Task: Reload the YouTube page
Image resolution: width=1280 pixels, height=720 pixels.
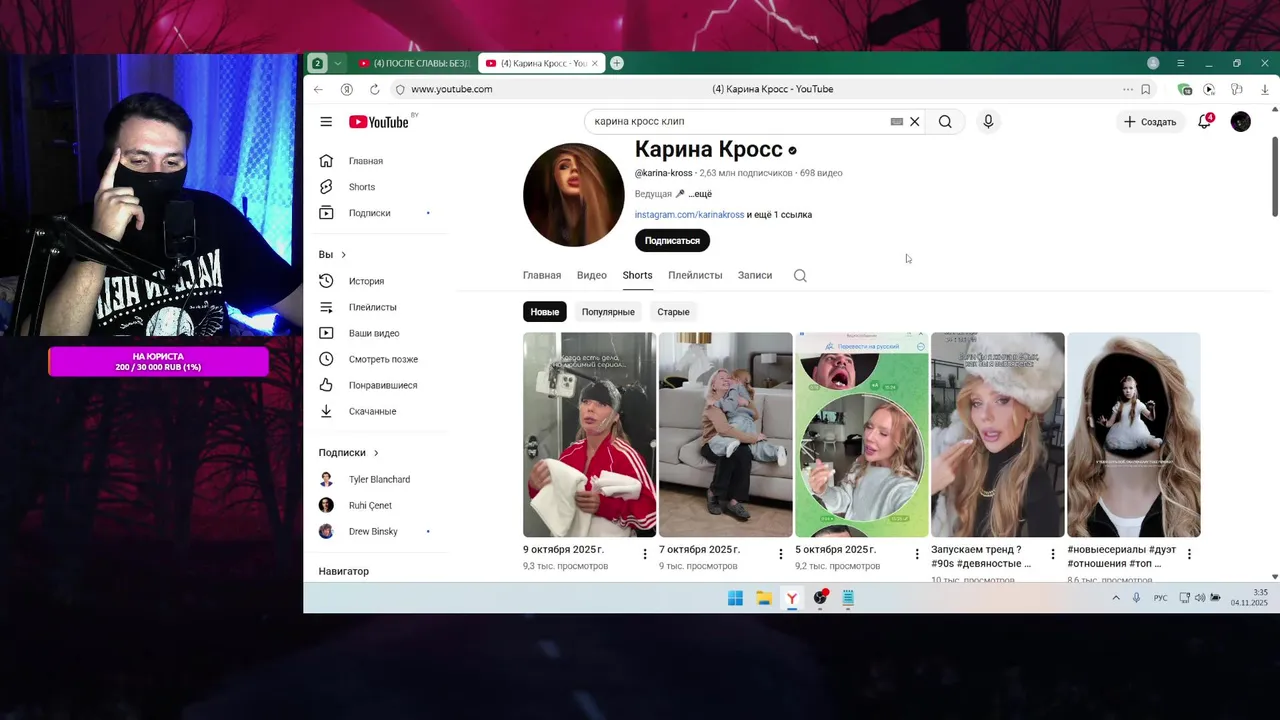Action: [x=375, y=89]
